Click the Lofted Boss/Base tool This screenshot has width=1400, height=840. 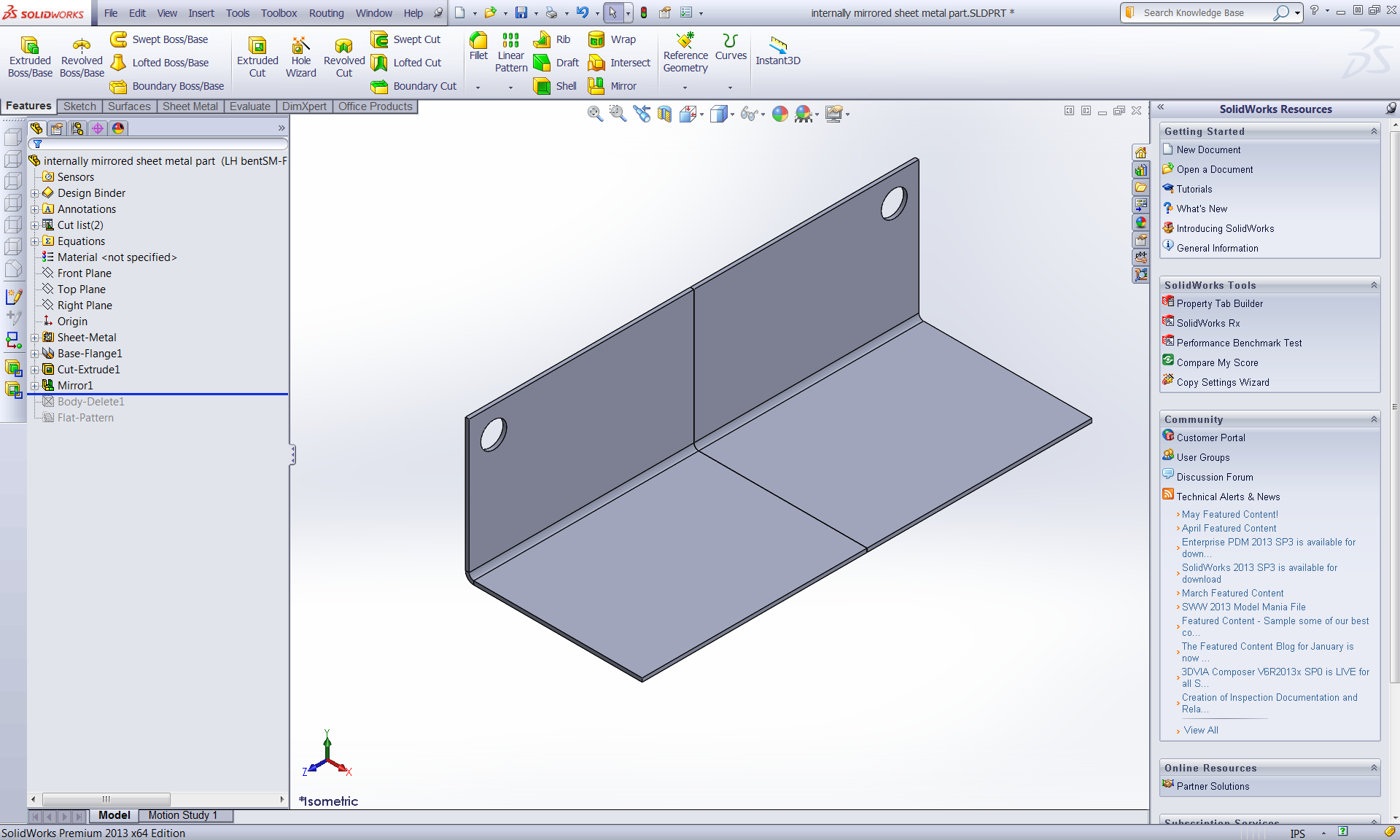click(159, 63)
